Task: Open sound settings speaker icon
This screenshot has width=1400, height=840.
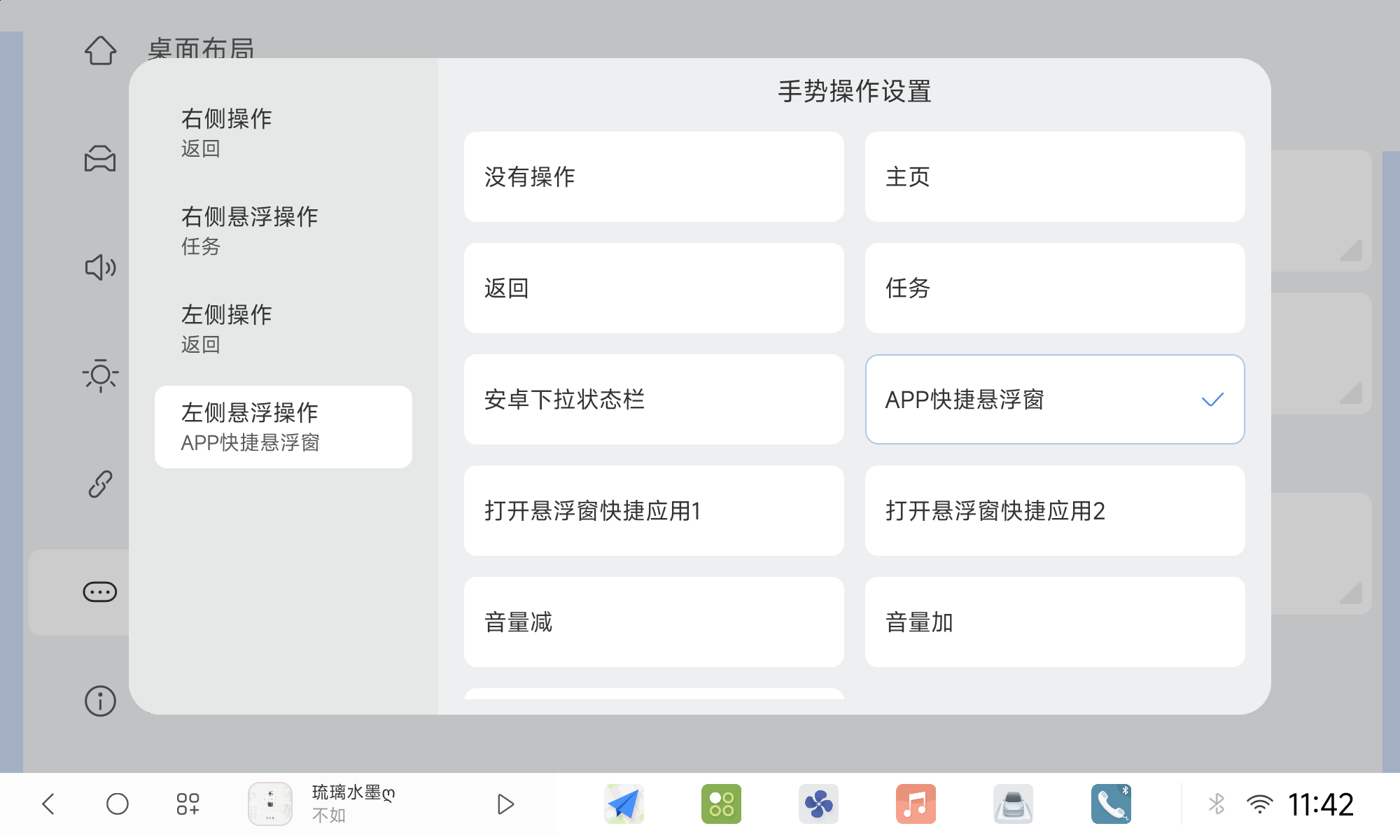Action: [100, 267]
